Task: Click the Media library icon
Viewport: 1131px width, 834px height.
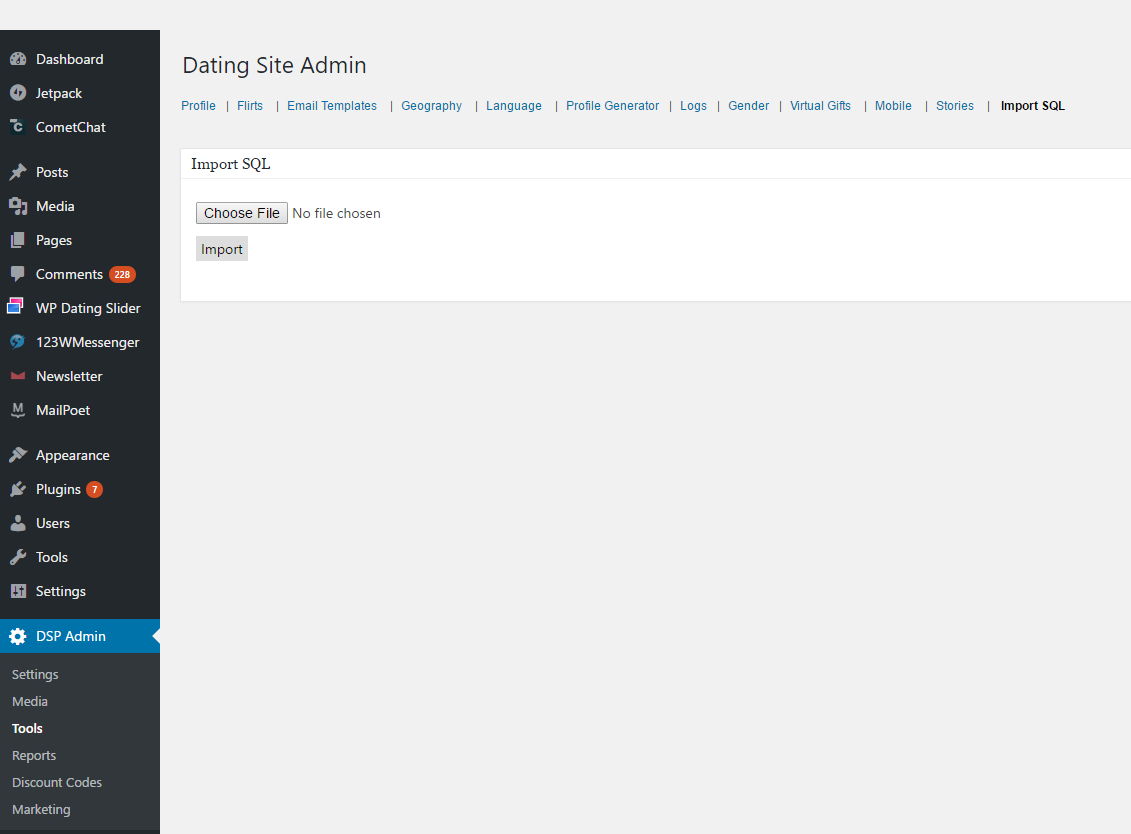Action: click(x=18, y=206)
